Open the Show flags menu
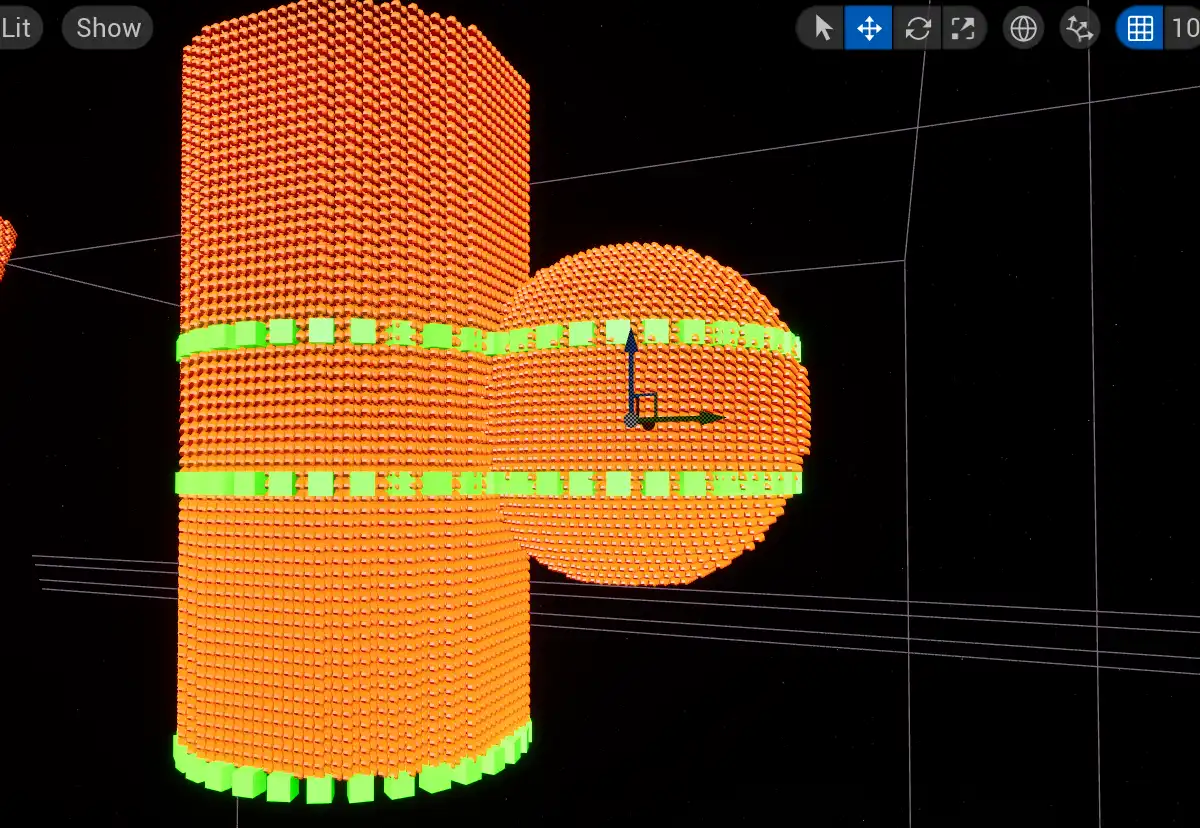This screenshot has height=828, width=1200. tap(108, 28)
